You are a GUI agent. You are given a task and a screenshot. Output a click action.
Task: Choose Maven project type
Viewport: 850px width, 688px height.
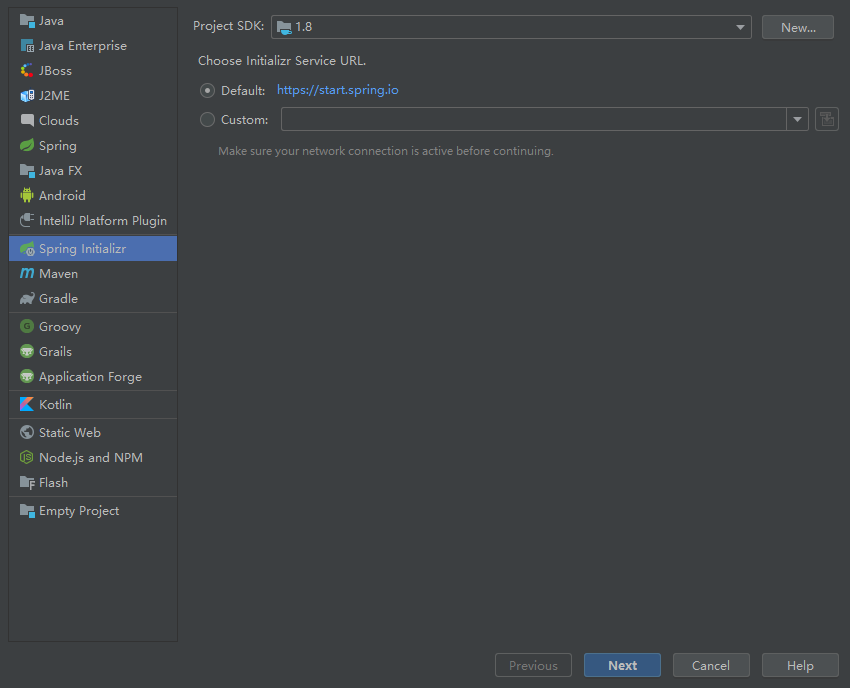tap(93, 273)
